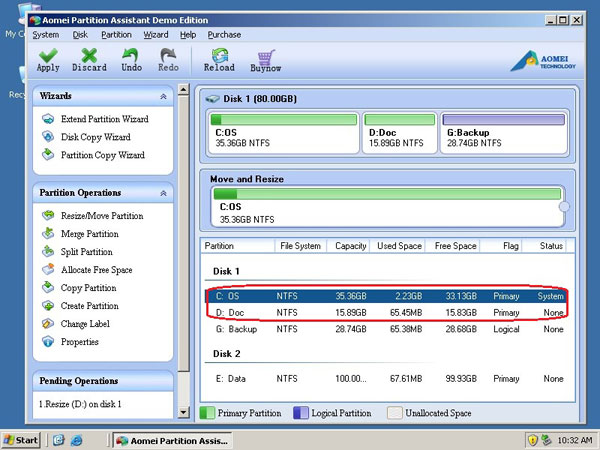This screenshot has width=600, height=450.
Task: Select the G: Backup partition row
Action: click(x=386, y=329)
